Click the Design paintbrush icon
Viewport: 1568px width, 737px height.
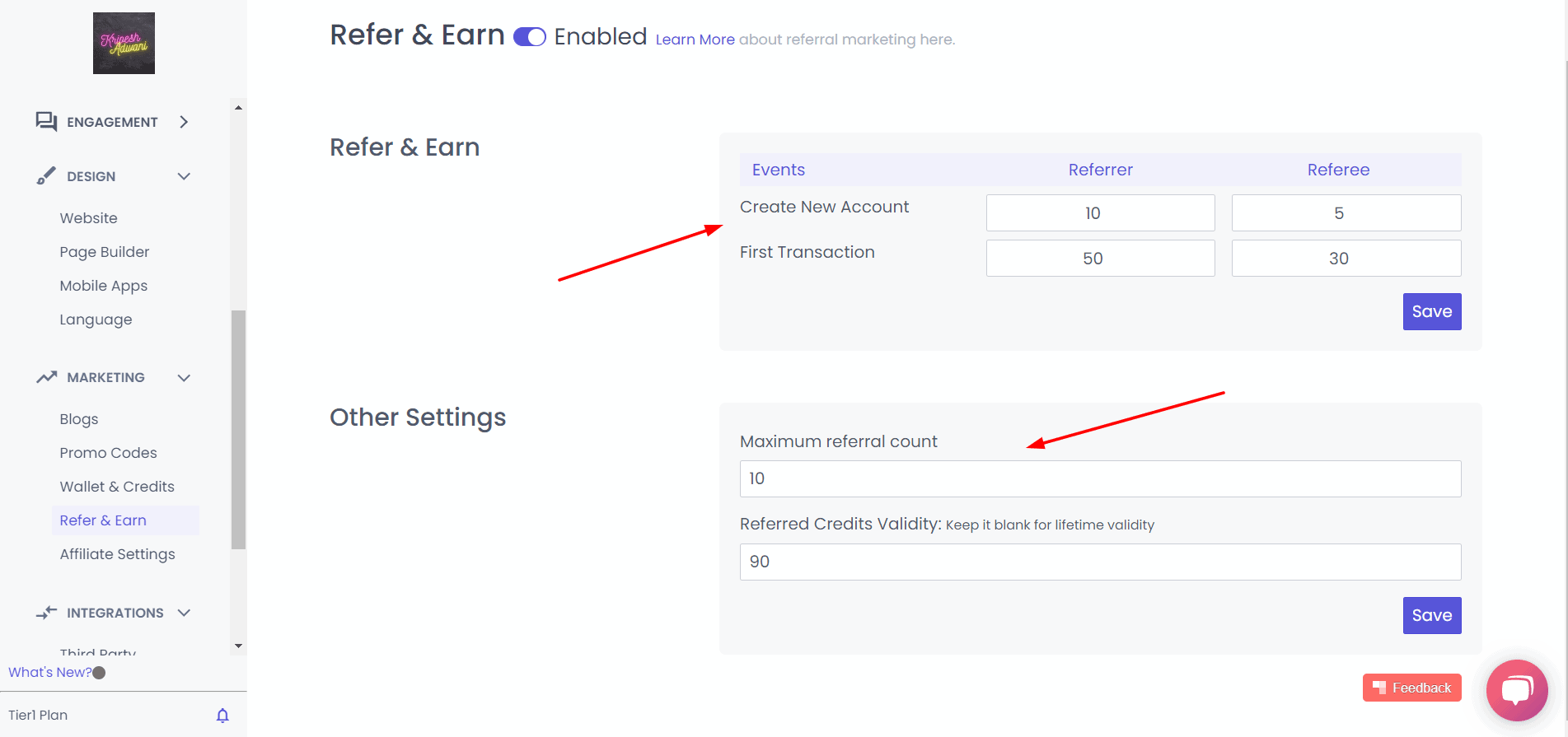tap(46, 176)
